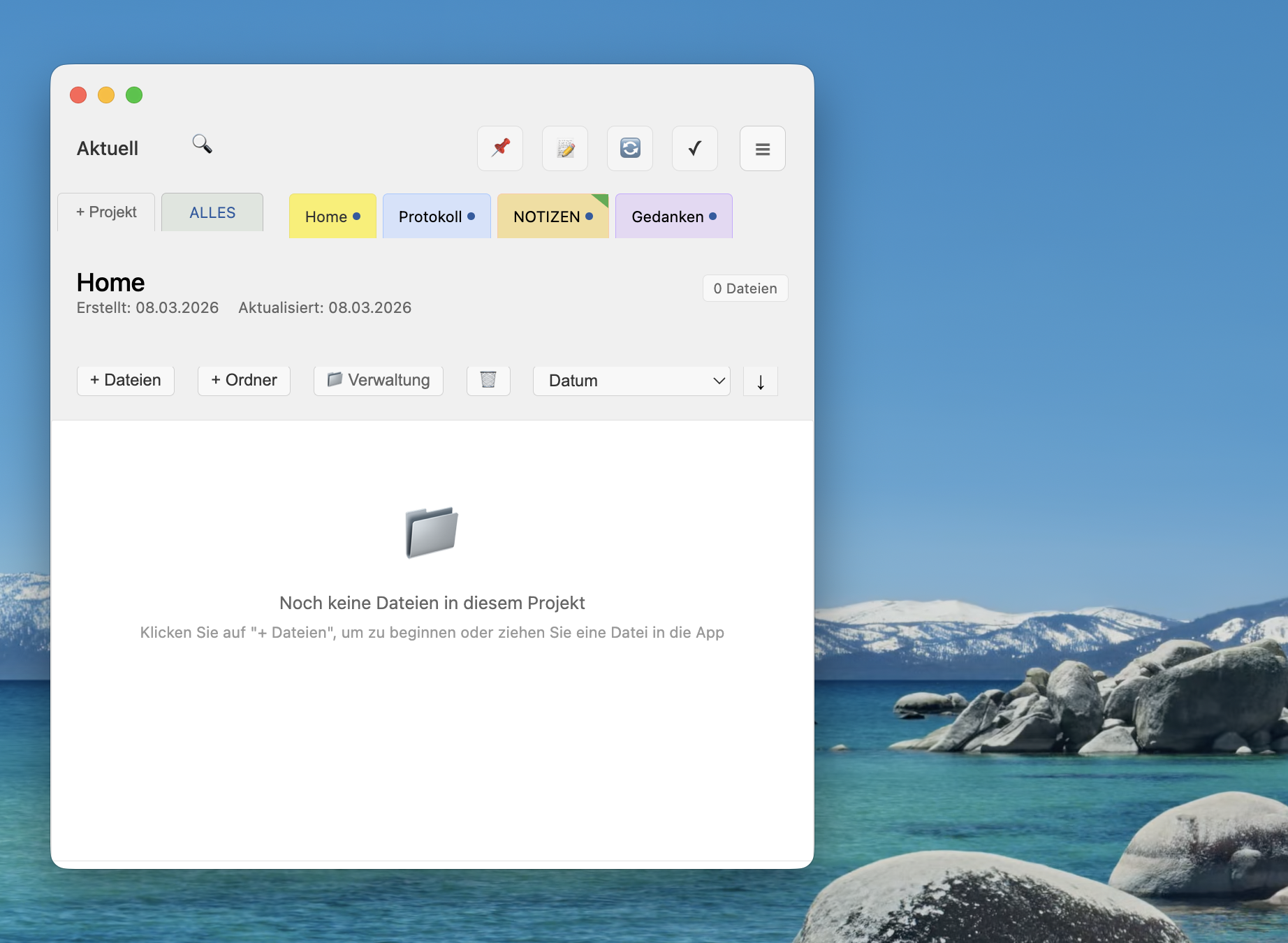Screen dimensions: 1288x943
Task: Click the trash can icon button
Action: 488,380
